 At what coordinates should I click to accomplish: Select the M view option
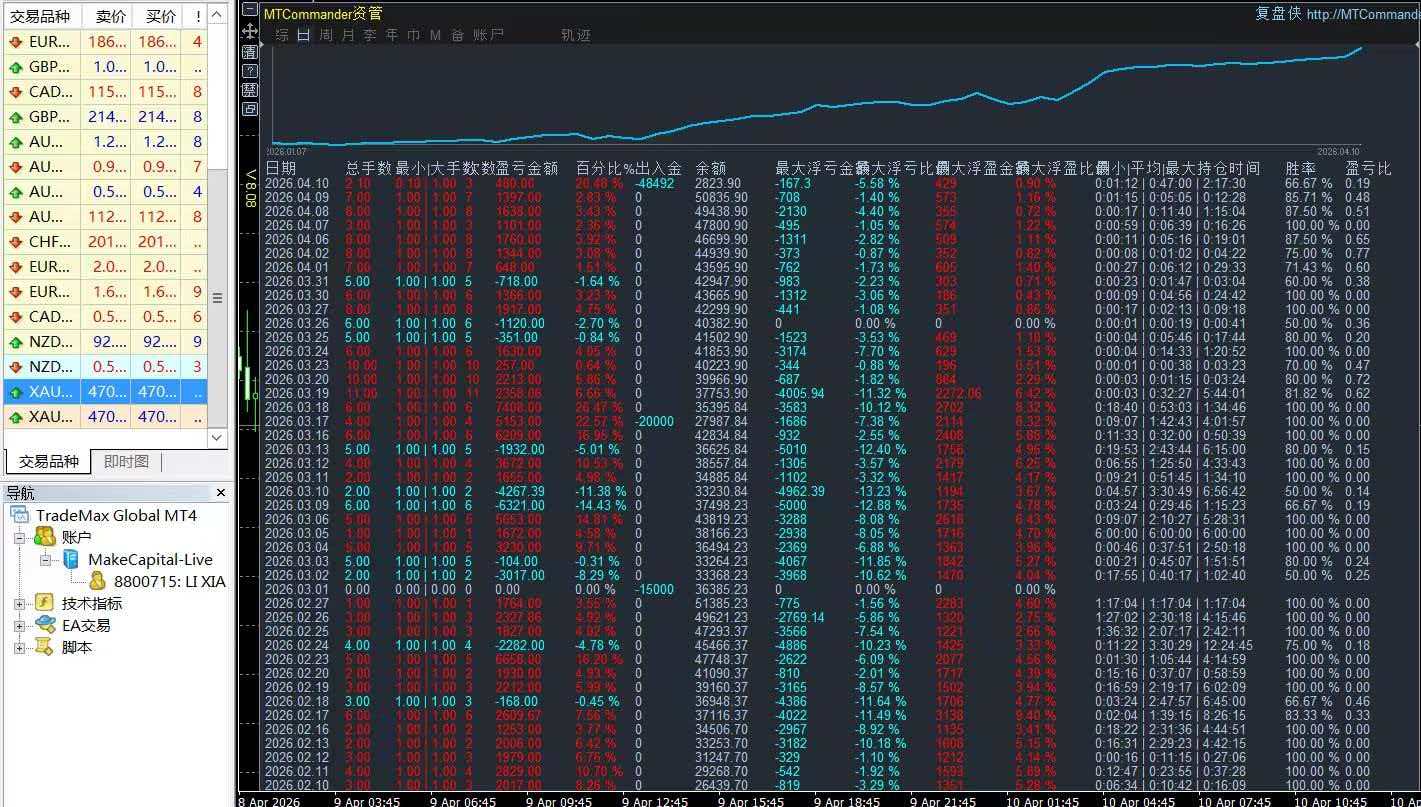tap(435, 35)
